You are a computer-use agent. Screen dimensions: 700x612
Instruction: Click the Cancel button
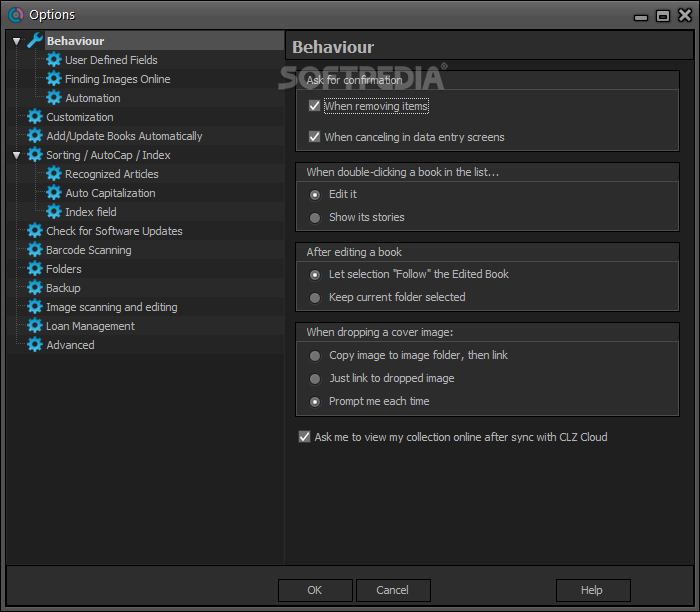[393, 590]
